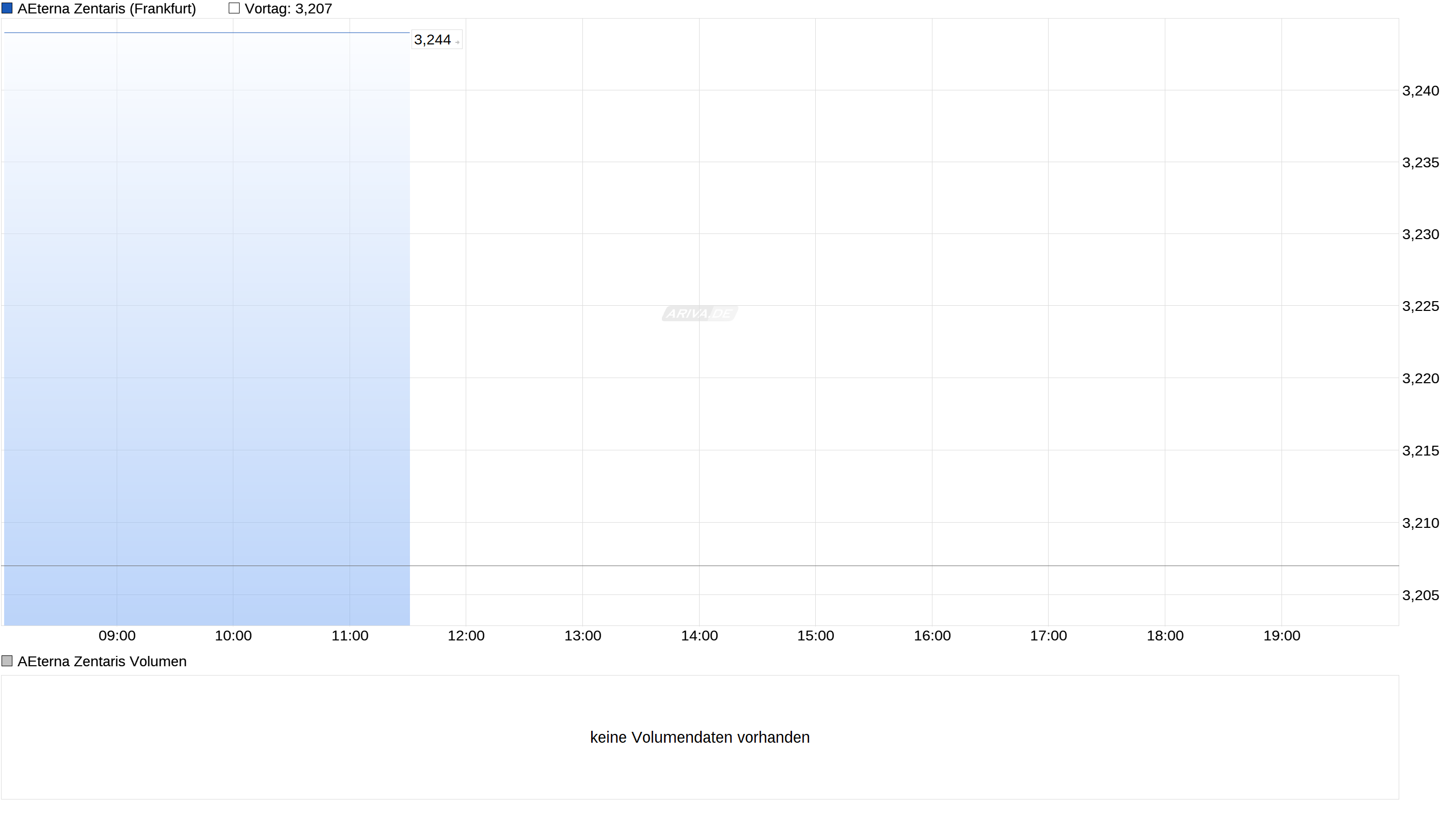This screenshot has height=815, width=1456.
Task: Click the 3,244 current price label
Action: (432, 40)
